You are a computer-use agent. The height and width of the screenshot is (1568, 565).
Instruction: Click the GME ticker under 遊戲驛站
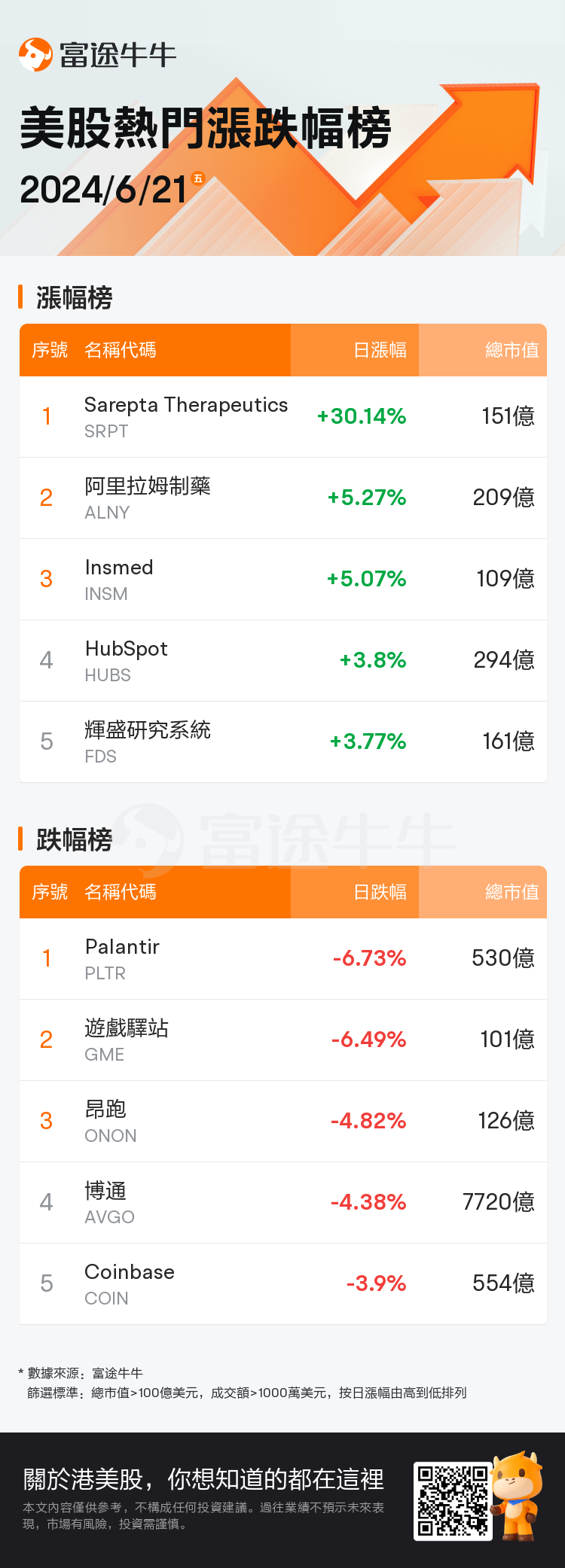coord(104,1055)
